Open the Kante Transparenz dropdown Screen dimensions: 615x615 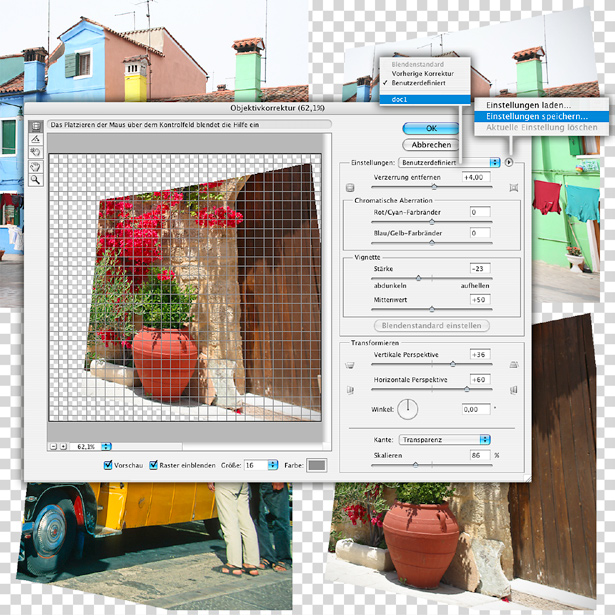444,439
